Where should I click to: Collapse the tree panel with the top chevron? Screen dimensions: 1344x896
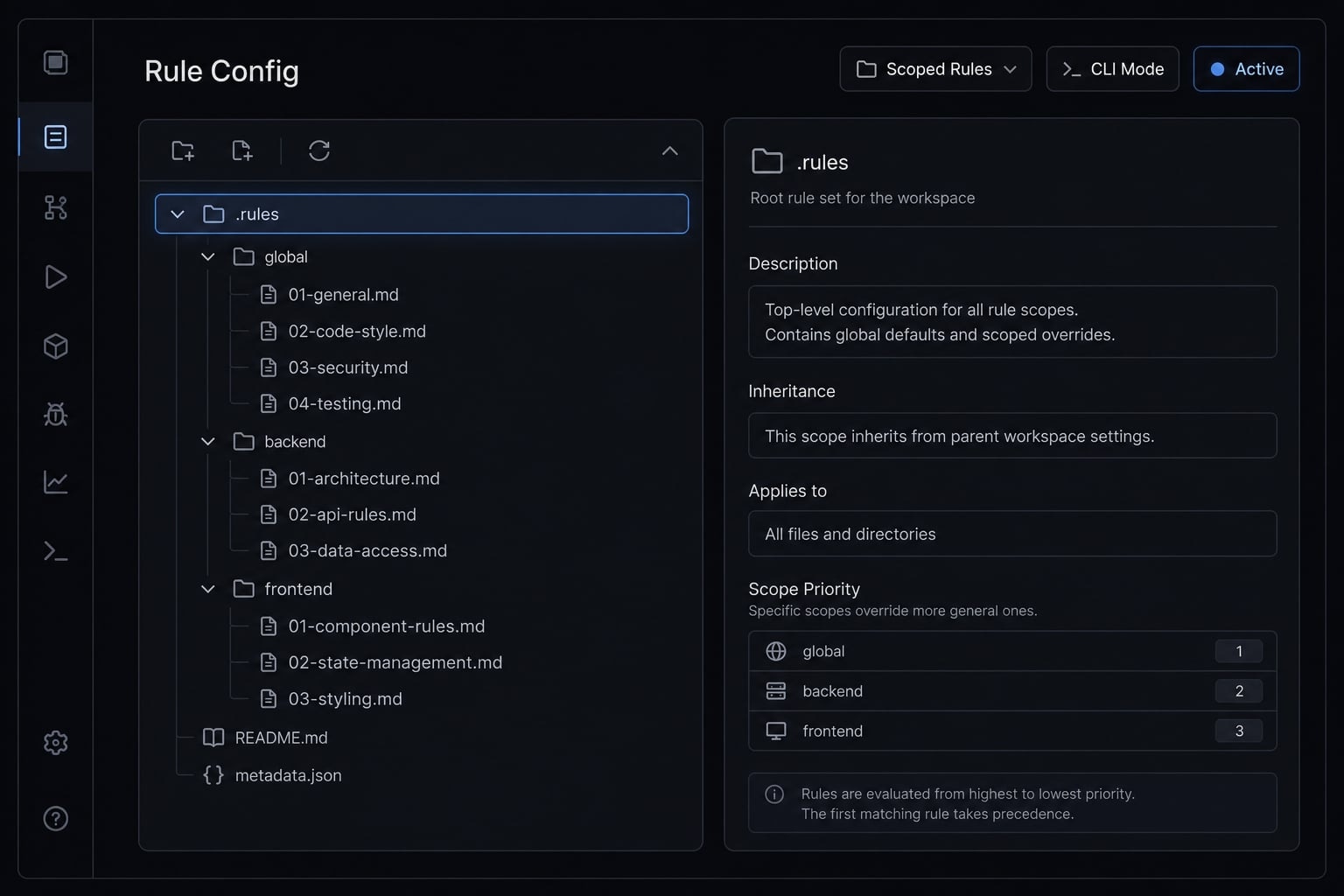(x=669, y=150)
